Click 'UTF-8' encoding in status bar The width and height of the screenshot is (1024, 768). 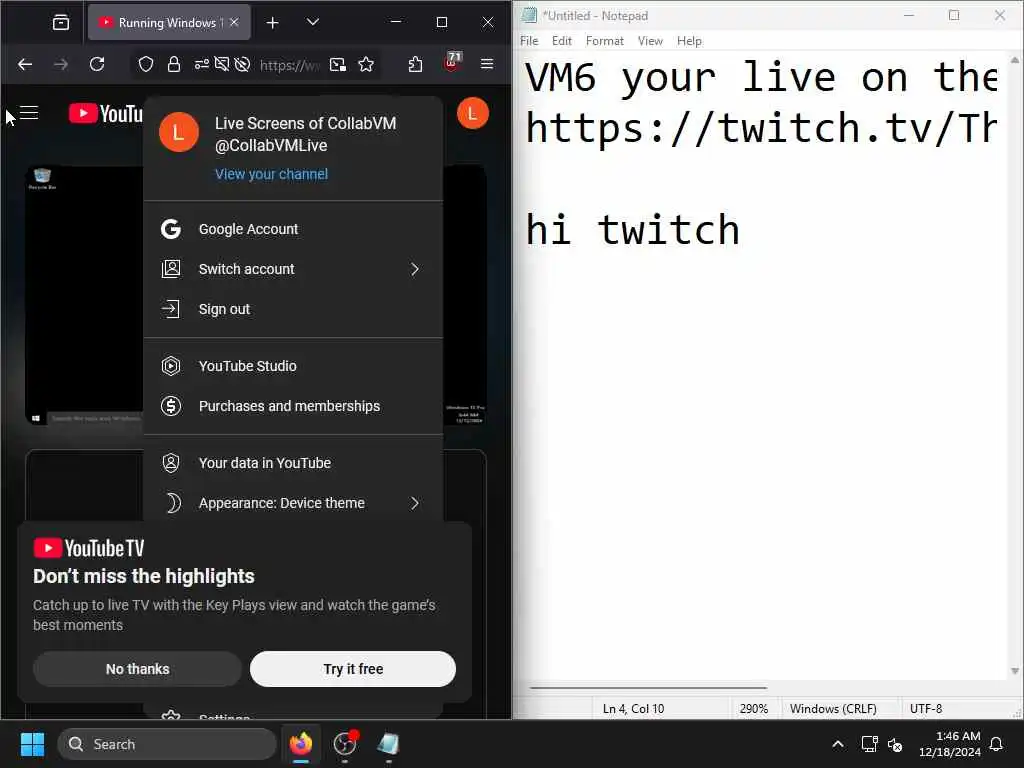point(925,709)
